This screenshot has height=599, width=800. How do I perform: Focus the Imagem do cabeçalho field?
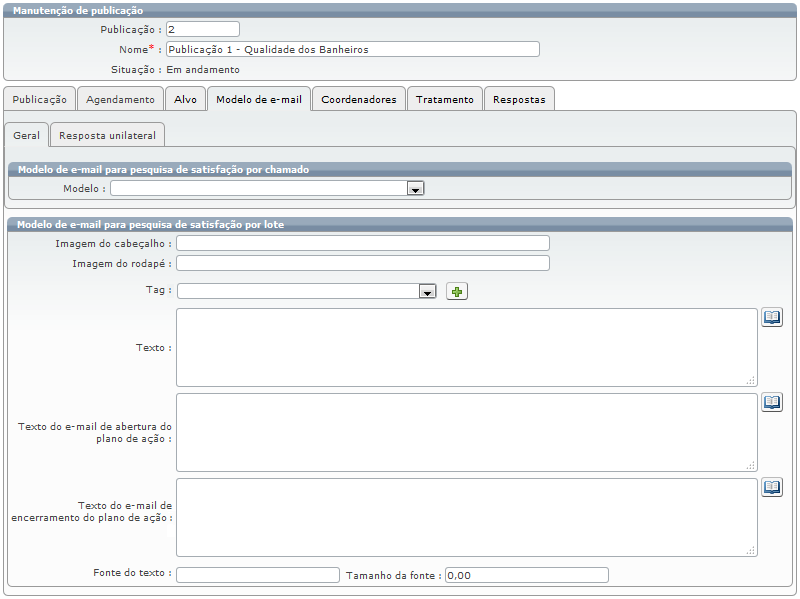point(362,243)
